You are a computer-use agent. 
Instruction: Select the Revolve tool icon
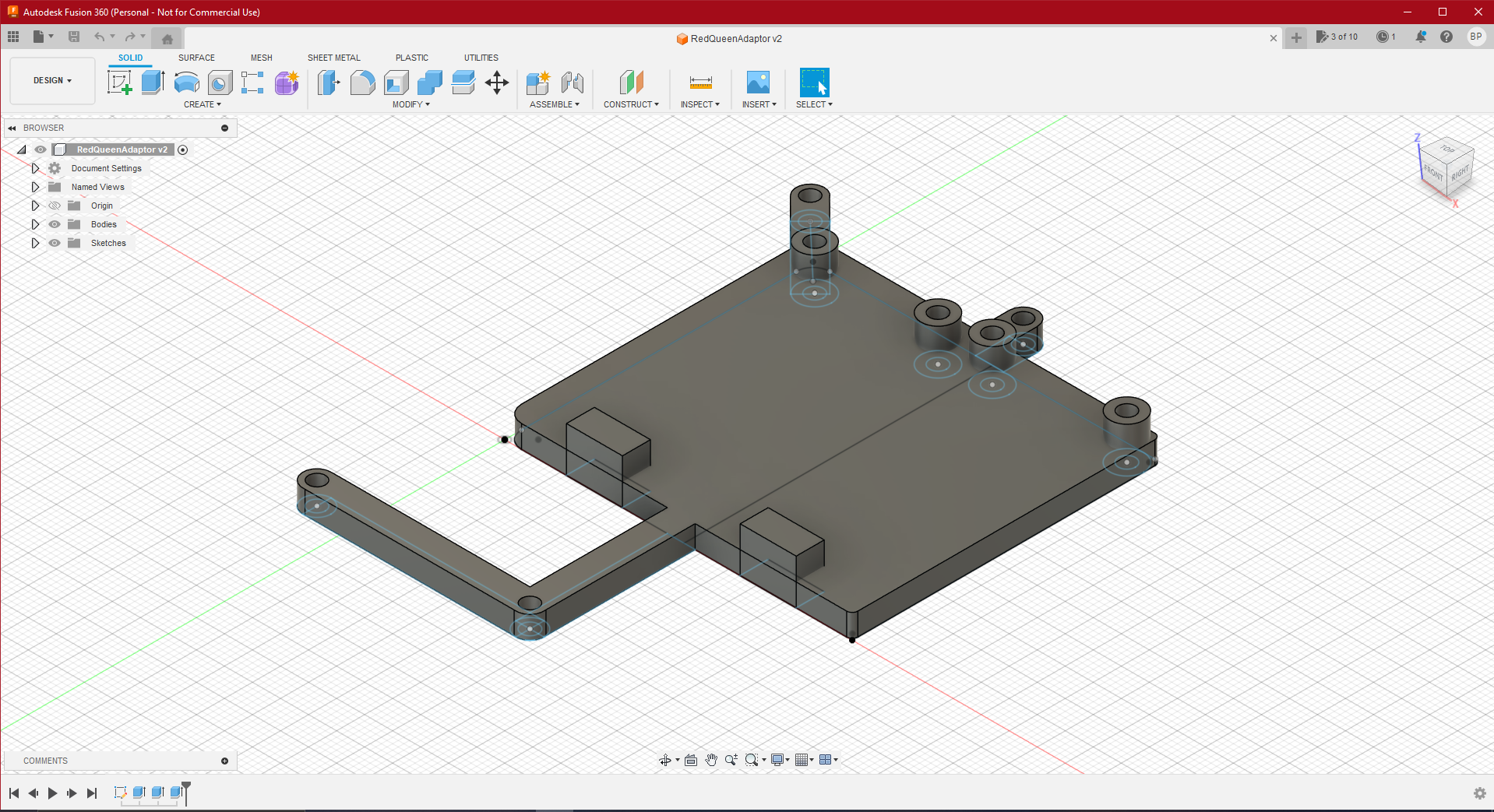coord(186,83)
